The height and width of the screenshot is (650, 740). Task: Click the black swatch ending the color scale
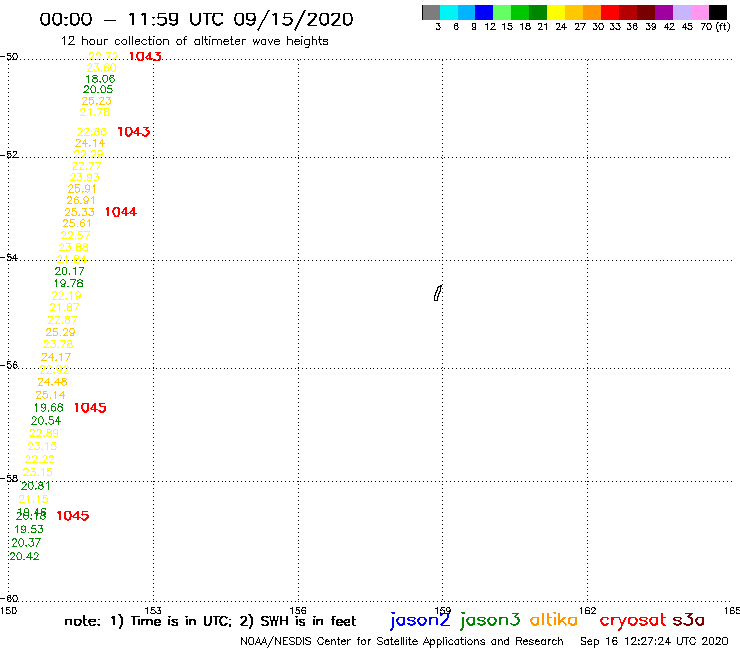point(717,12)
